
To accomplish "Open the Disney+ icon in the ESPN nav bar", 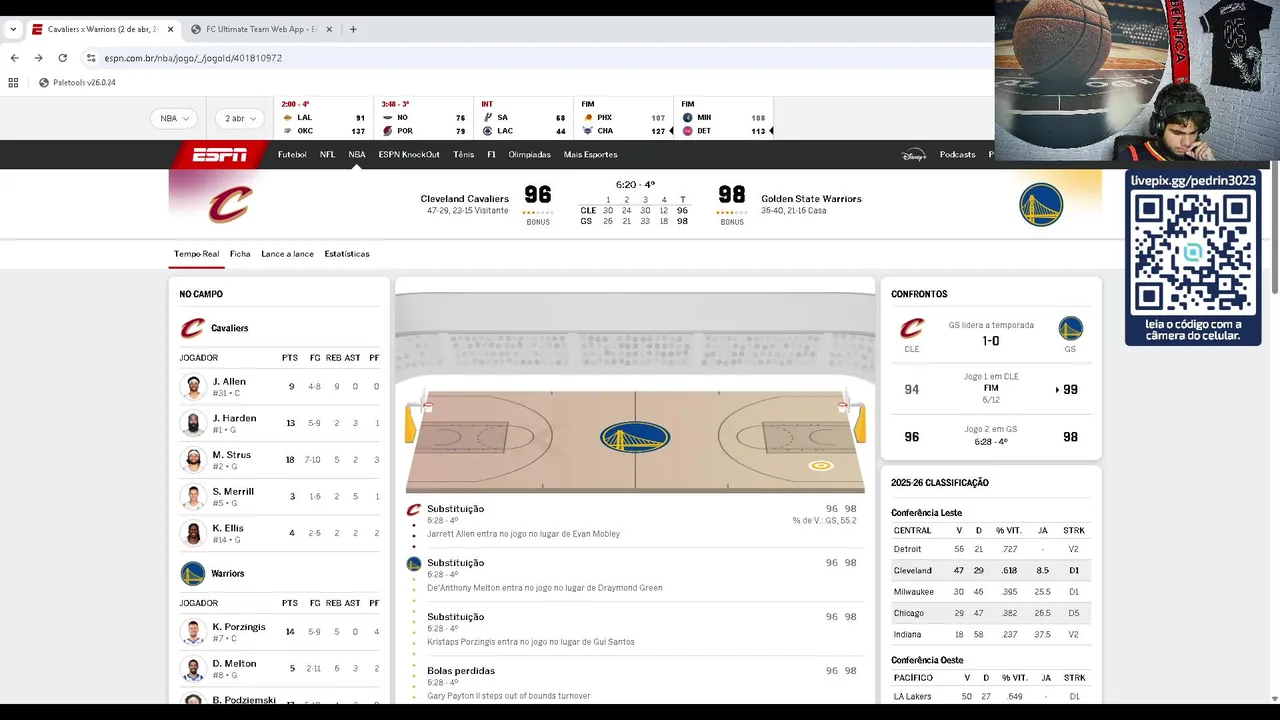I will 914,155.
